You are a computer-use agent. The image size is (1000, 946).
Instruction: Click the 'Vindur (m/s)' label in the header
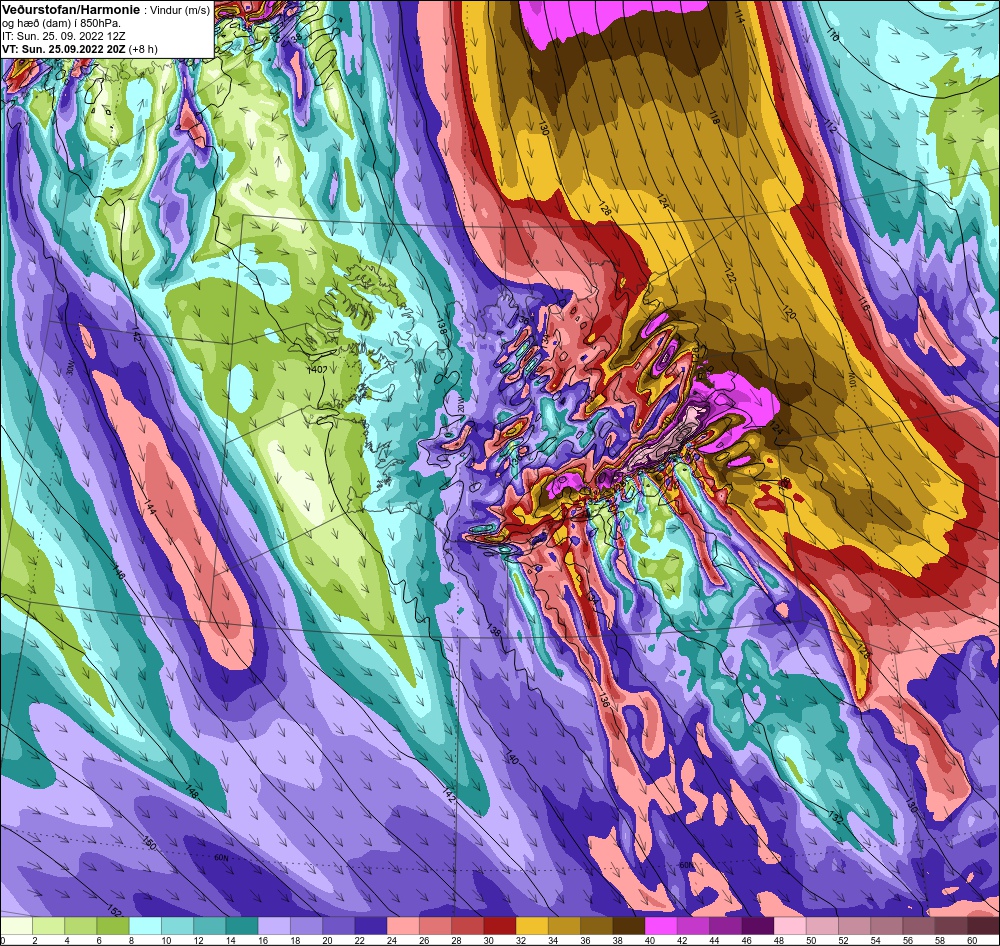tap(180, 11)
